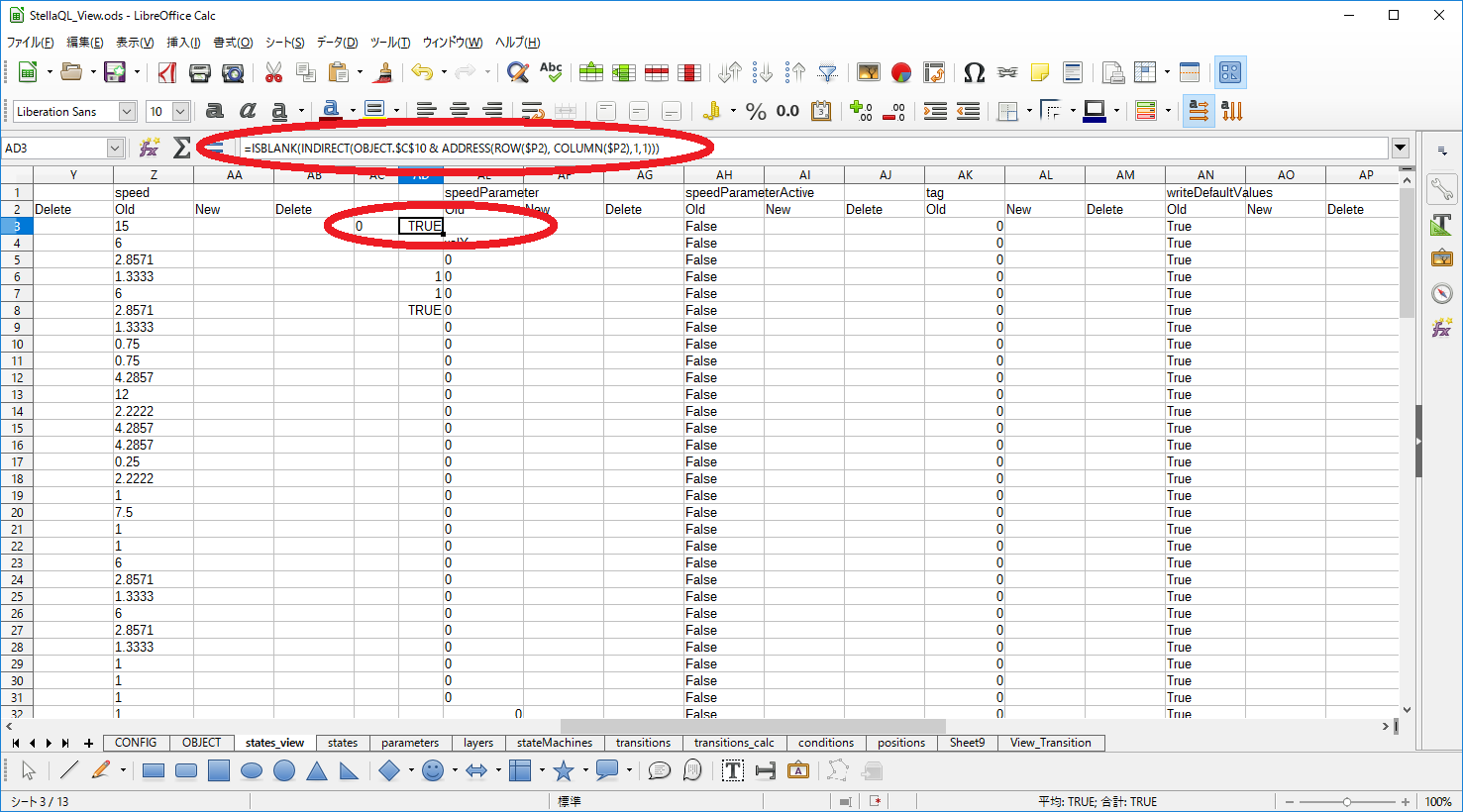The height and width of the screenshot is (812, 1463).
Task: Switch to the transitions_calc sheet tab
Action: pos(734,743)
